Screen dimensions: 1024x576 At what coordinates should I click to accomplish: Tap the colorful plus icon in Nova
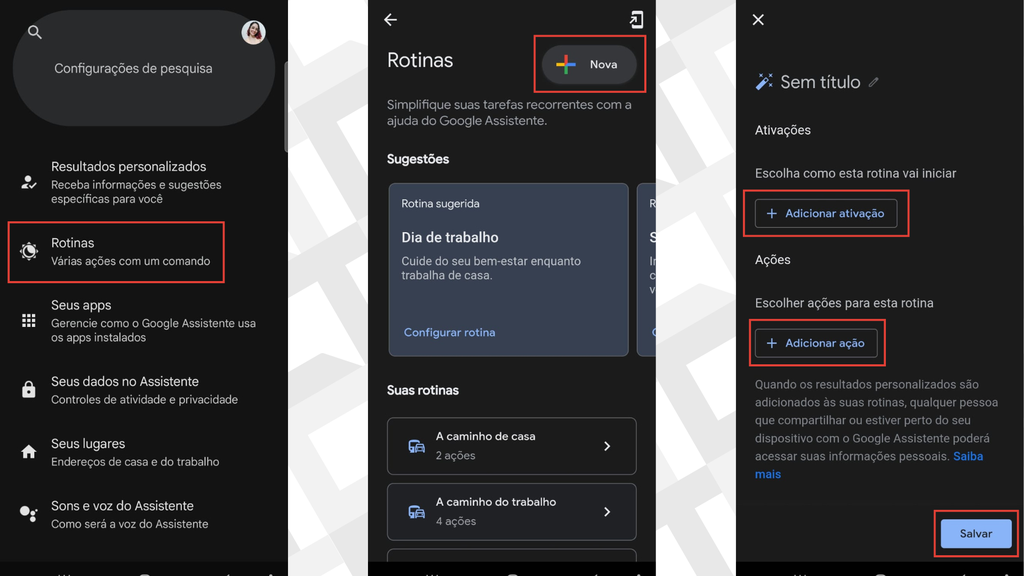566,64
